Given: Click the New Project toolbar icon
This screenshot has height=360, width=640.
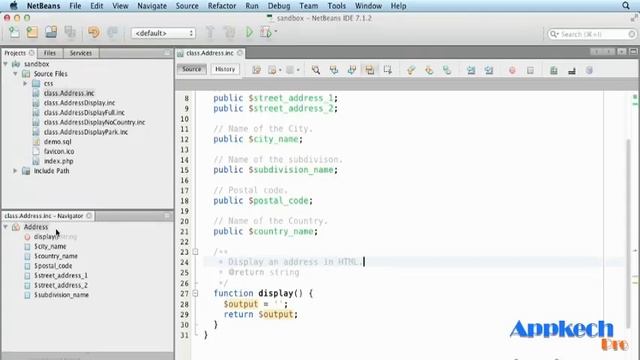Looking at the screenshot, I should click(32, 32).
